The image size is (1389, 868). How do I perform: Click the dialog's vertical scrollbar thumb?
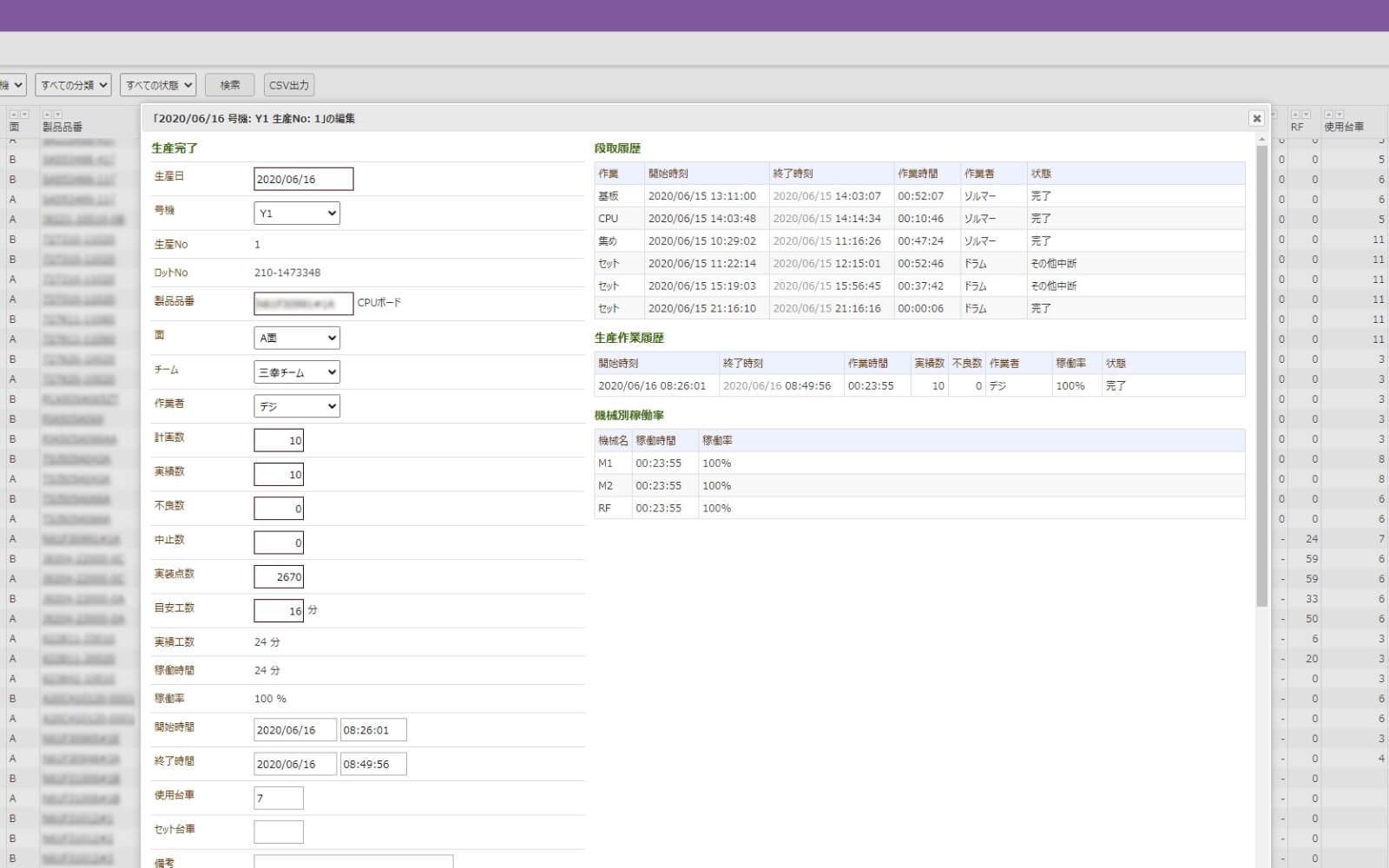[1262, 376]
